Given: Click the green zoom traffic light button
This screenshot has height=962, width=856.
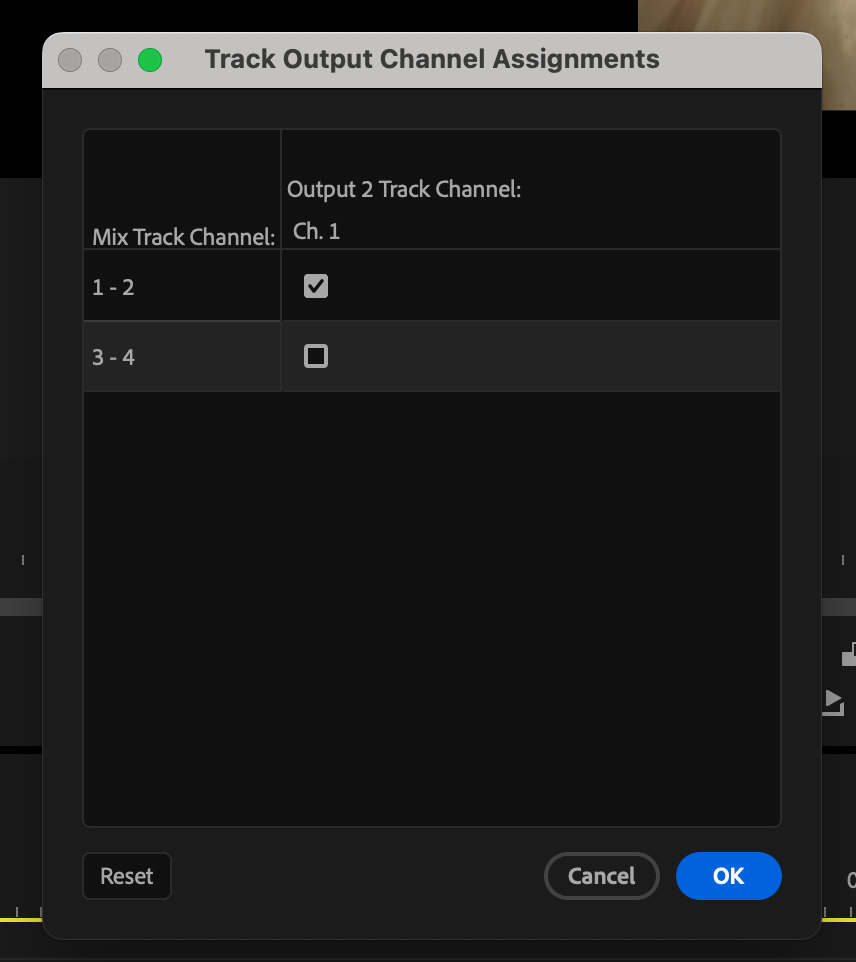Looking at the screenshot, I should [x=150, y=60].
